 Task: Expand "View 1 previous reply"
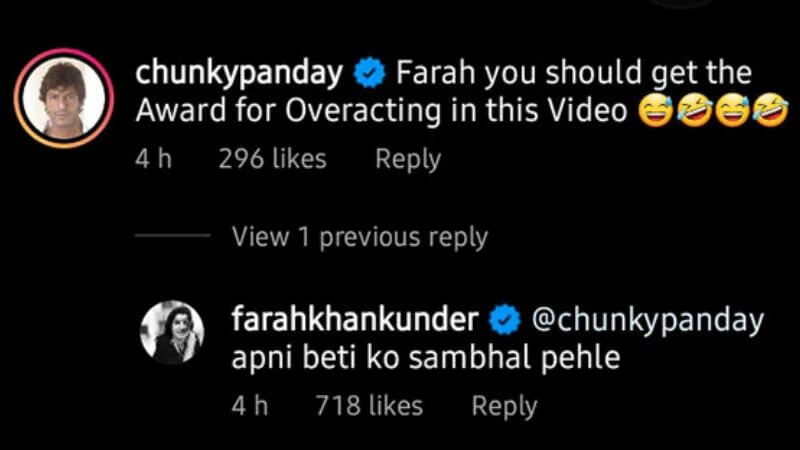[x=359, y=237]
